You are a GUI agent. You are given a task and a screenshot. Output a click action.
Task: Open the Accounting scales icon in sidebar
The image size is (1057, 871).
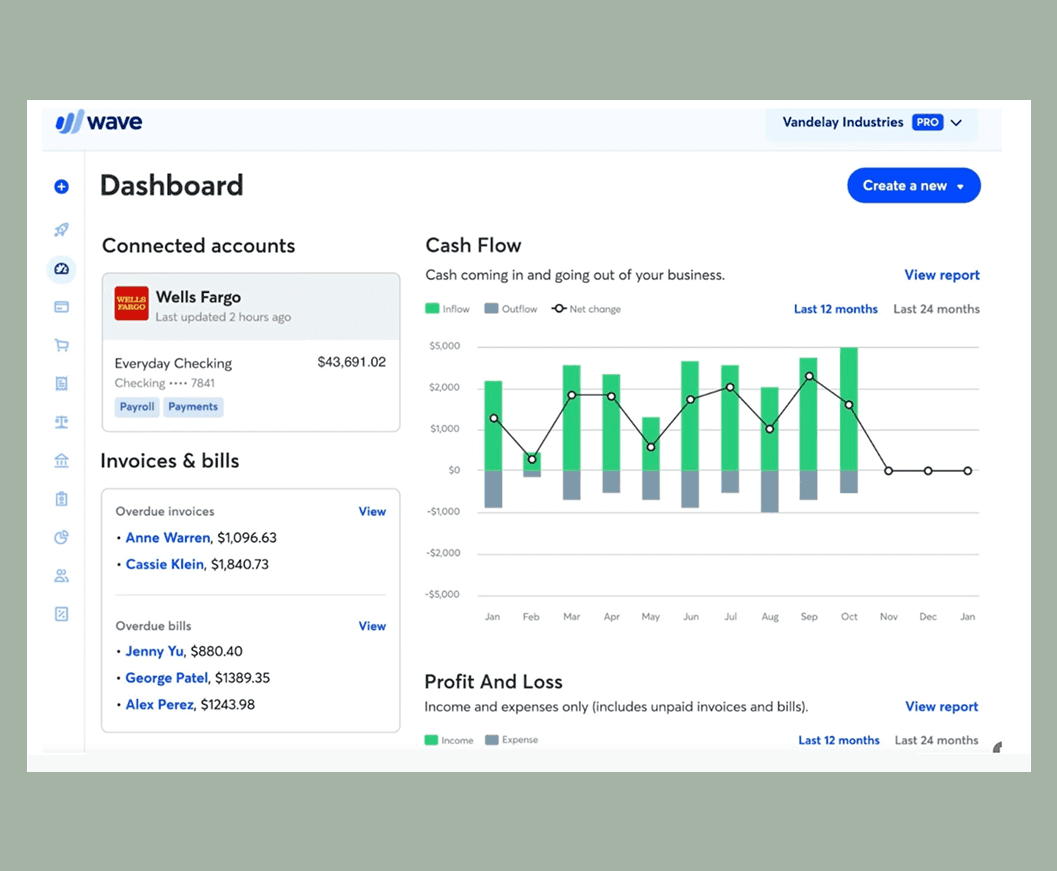coord(61,422)
